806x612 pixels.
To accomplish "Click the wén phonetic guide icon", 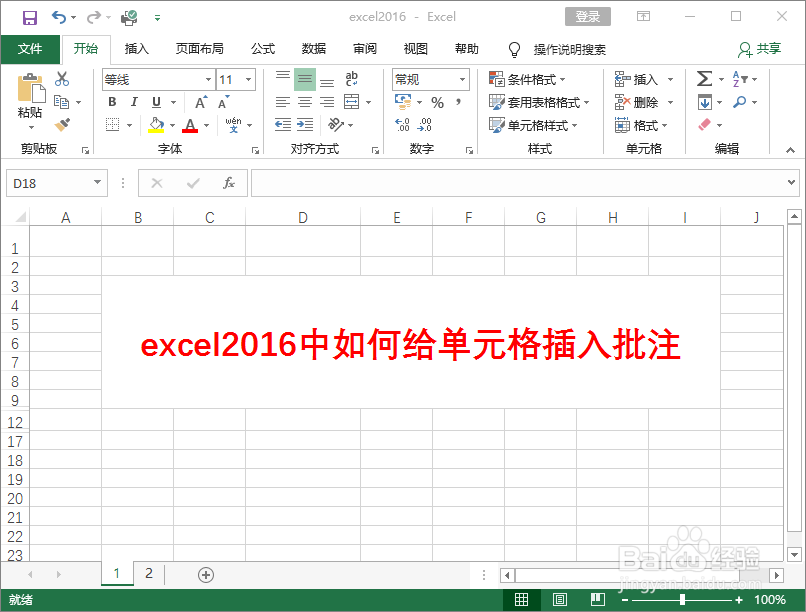I will 234,124.
